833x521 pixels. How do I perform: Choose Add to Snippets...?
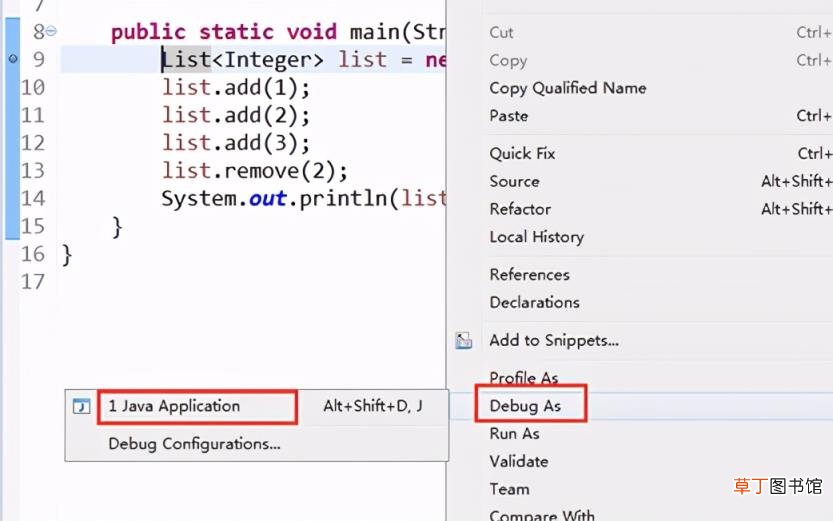tap(554, 340)
